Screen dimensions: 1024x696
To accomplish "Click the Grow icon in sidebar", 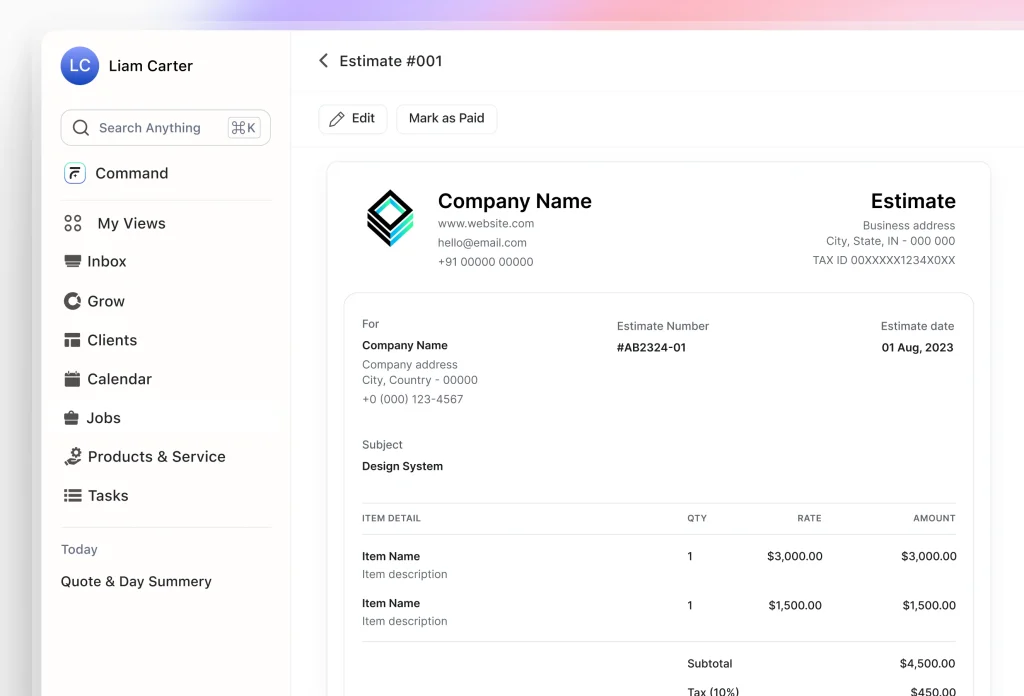I will click(x=72, y=301).
